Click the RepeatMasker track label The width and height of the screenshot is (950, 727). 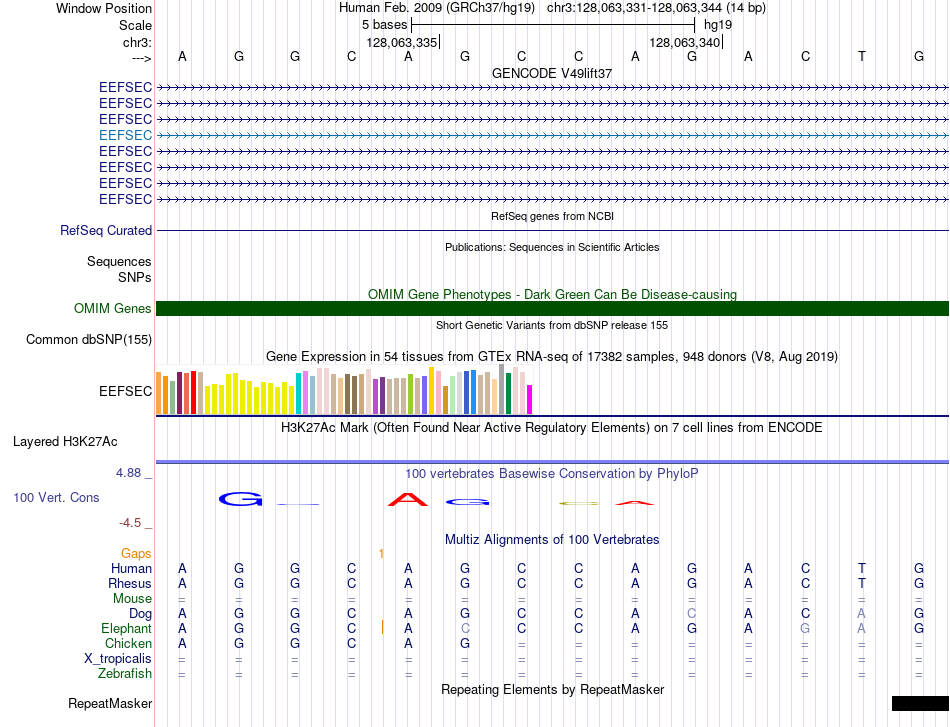110,703
